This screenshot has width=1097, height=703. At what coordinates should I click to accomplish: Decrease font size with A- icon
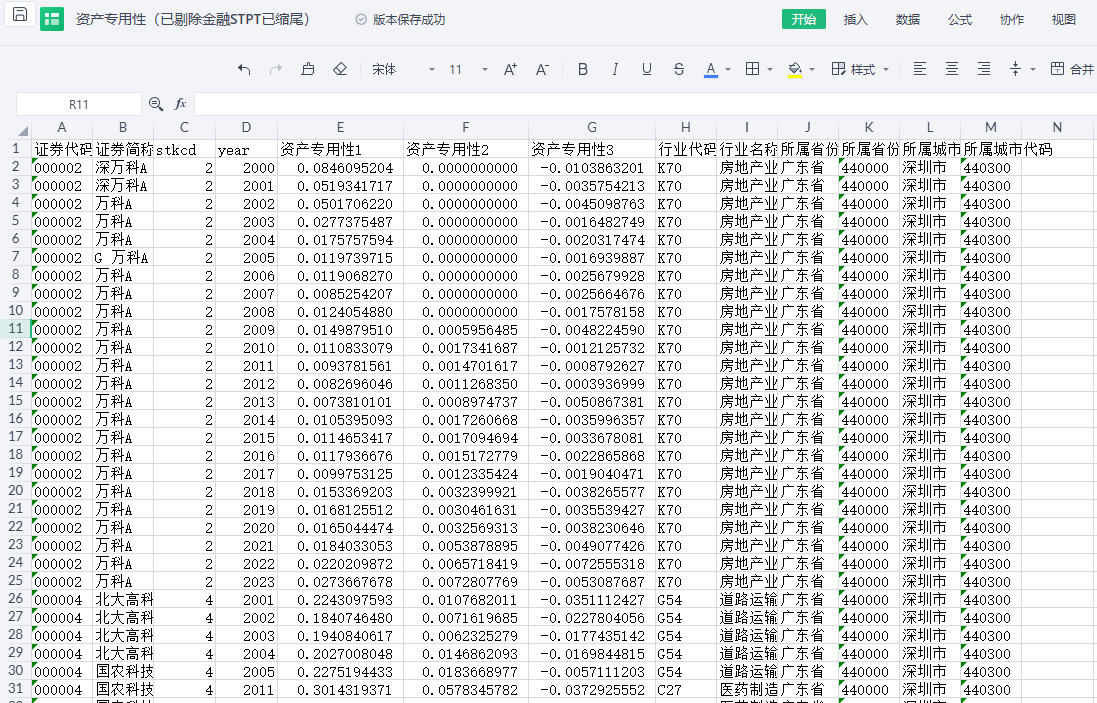542,69
